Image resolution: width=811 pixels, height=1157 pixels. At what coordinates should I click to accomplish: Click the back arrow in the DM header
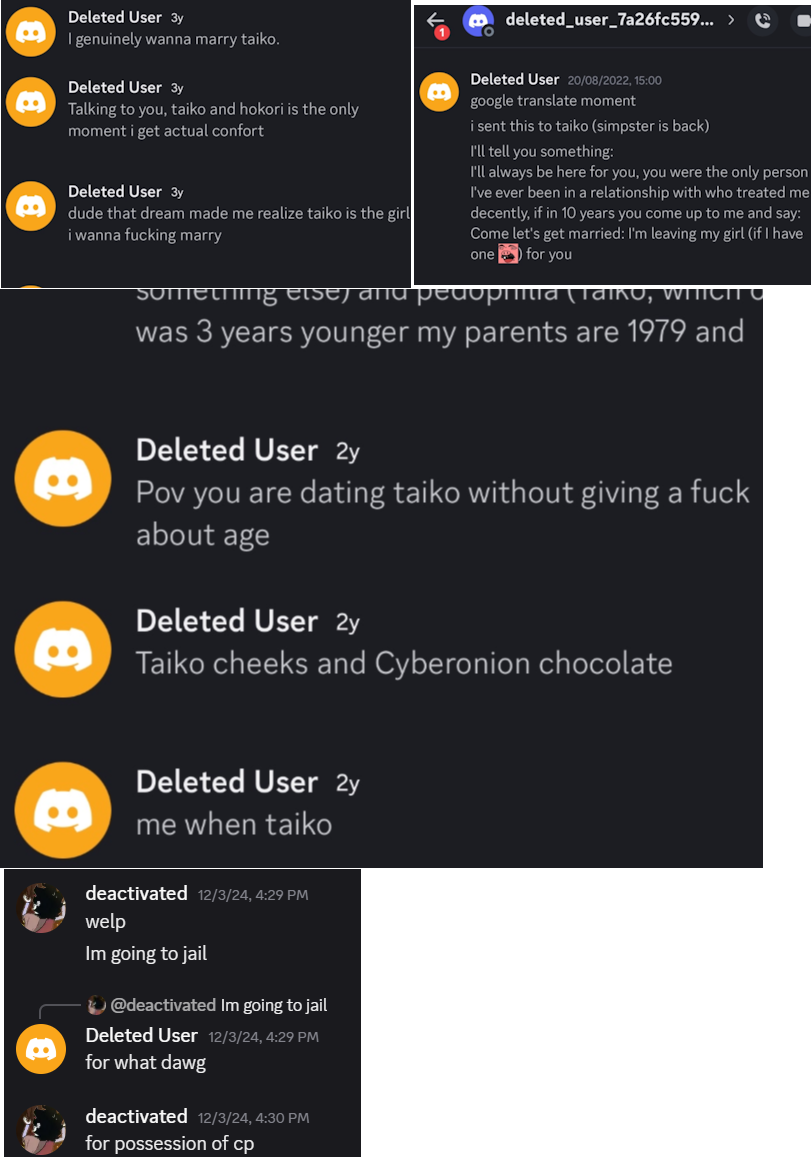[x=435, y=20]
